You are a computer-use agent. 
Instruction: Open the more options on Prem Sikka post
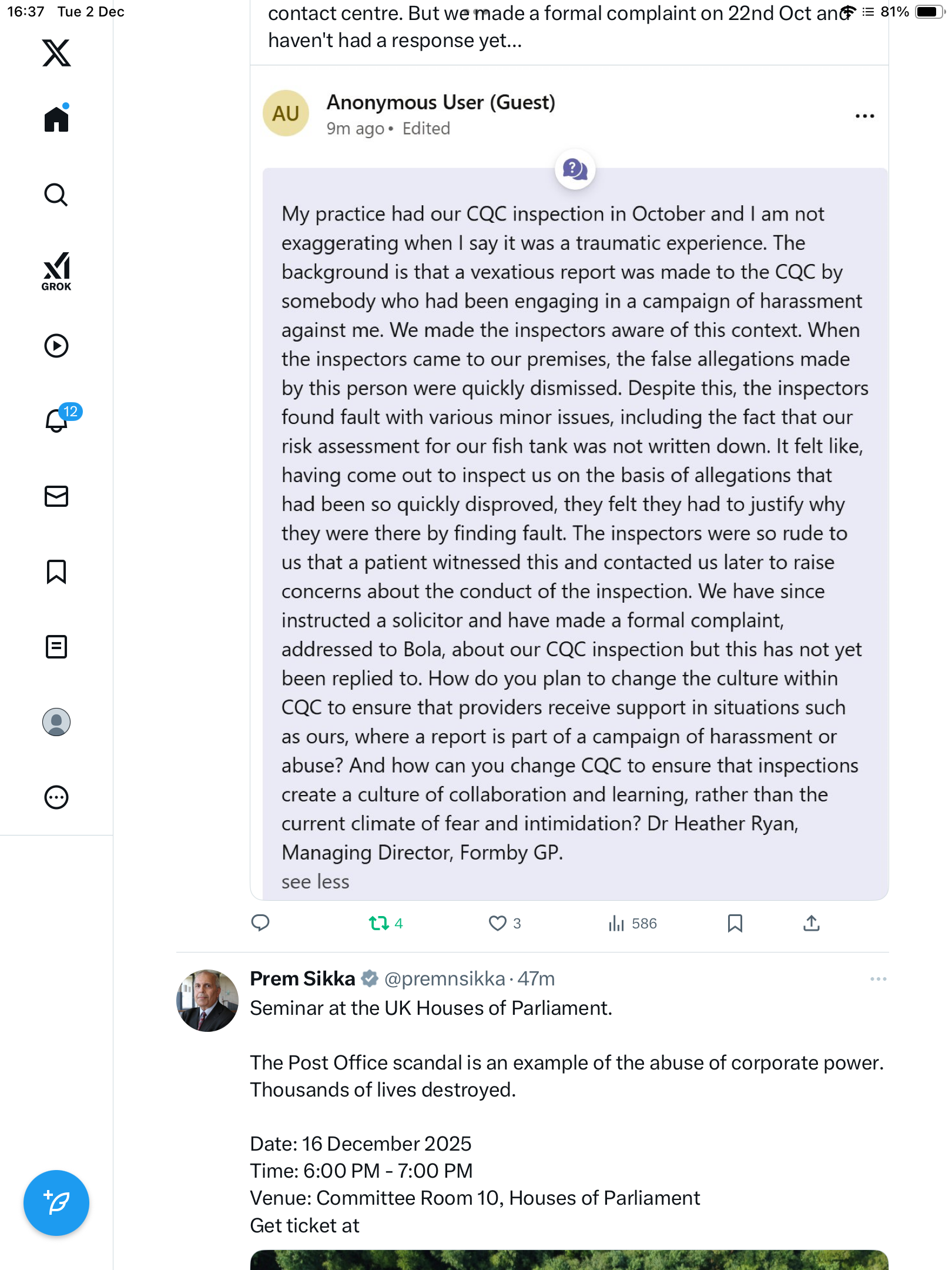pos(878,979)
